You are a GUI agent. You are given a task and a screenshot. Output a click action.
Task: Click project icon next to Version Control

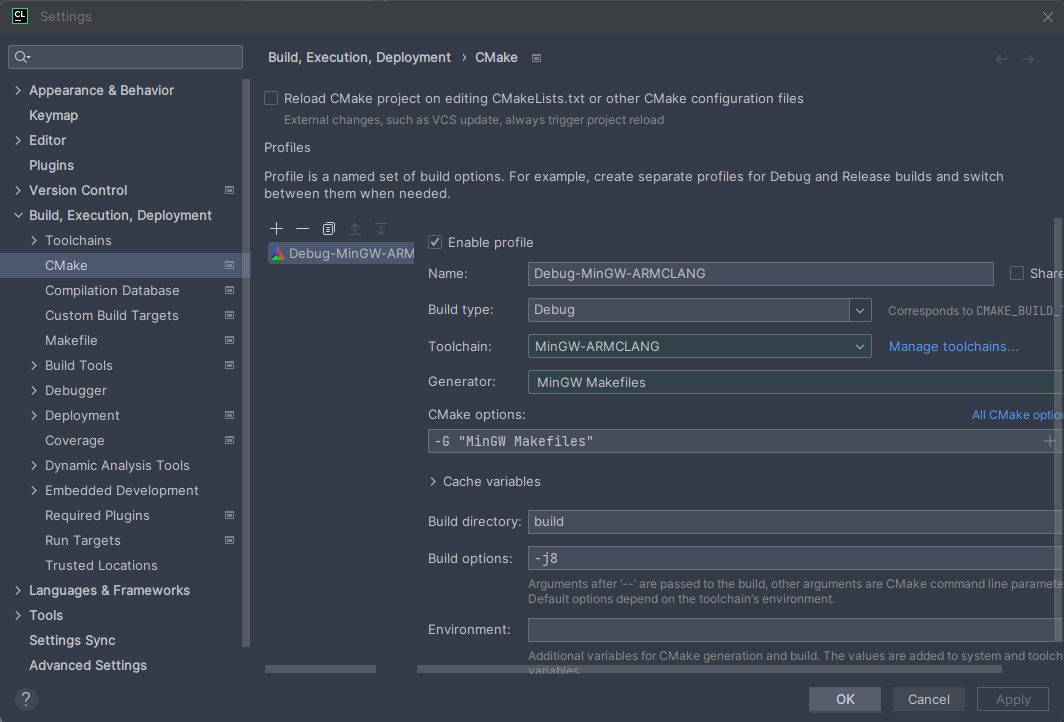(x=229, y=191)
